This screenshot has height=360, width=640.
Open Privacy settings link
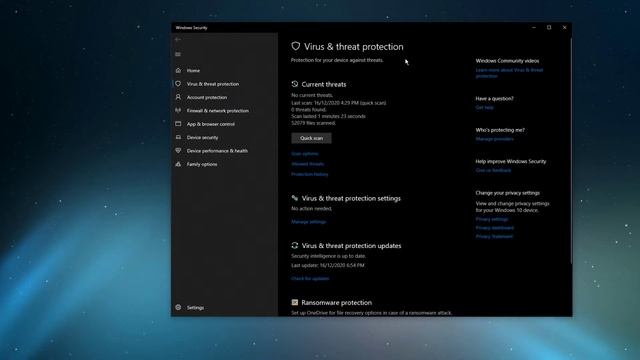pos(491,219)
